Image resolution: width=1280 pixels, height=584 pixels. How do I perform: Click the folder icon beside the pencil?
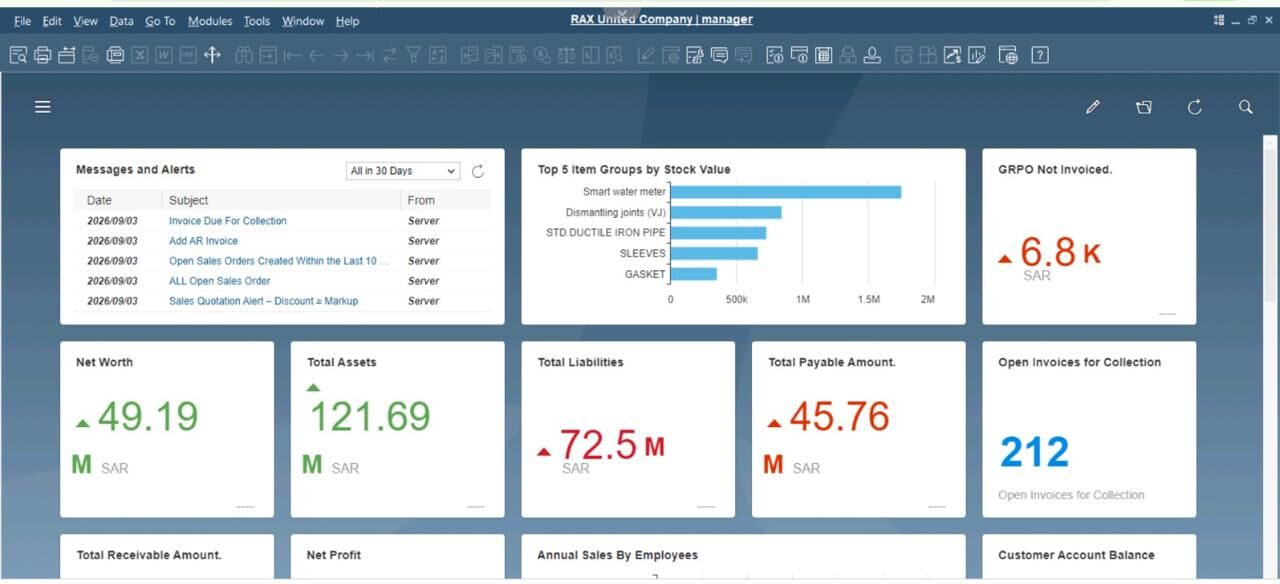click(1144, 107)
